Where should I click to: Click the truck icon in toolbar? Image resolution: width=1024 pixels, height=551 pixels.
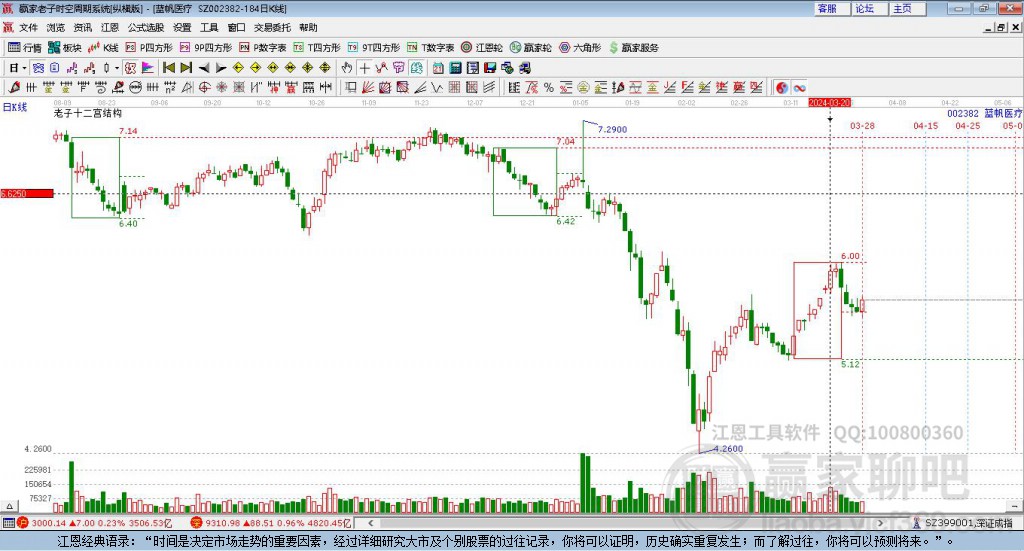coord(525,68)
